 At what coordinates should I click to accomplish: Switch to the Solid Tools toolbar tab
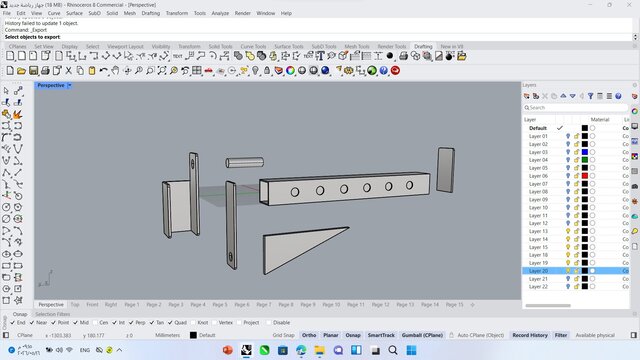pos(220,47)
